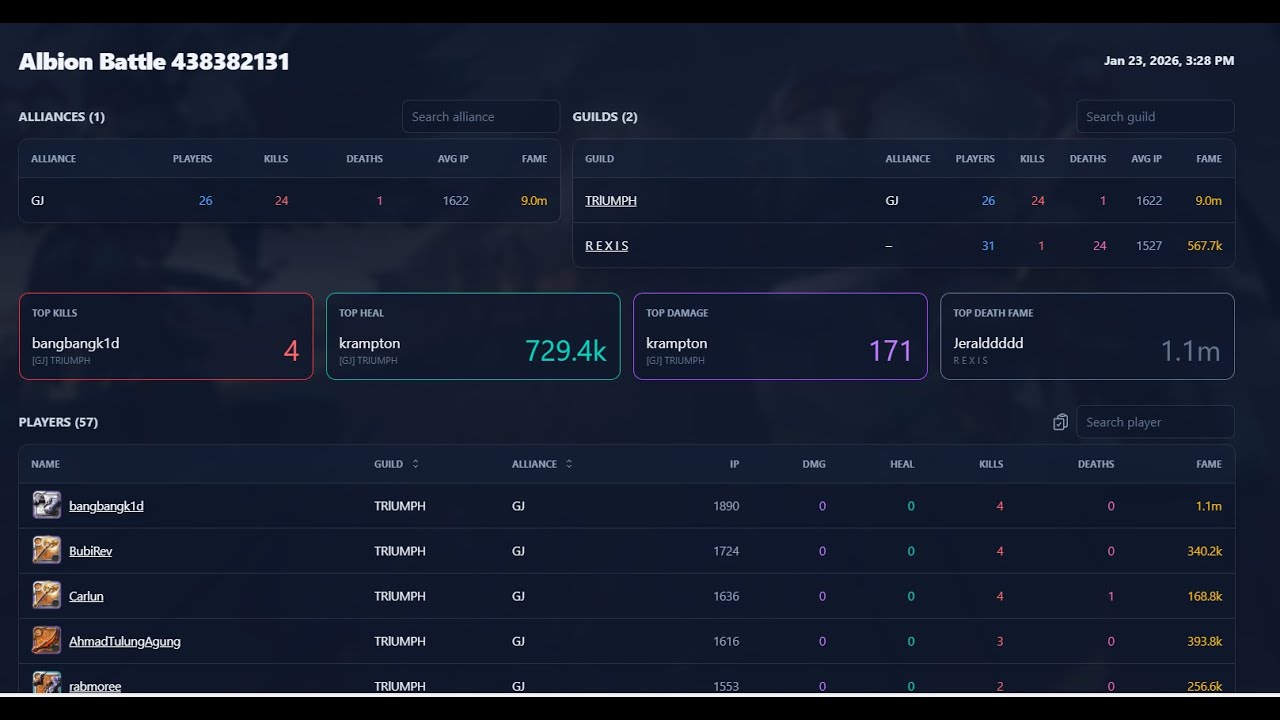Click bangbangk1d's IP value 1890
1280x720 pixels.
tap(726, 506)
